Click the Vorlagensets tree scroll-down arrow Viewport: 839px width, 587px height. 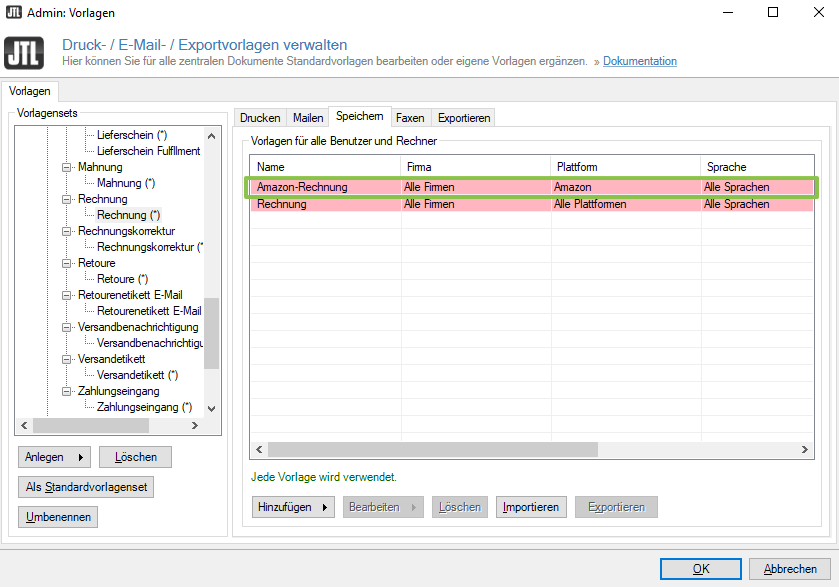point(211,408)
